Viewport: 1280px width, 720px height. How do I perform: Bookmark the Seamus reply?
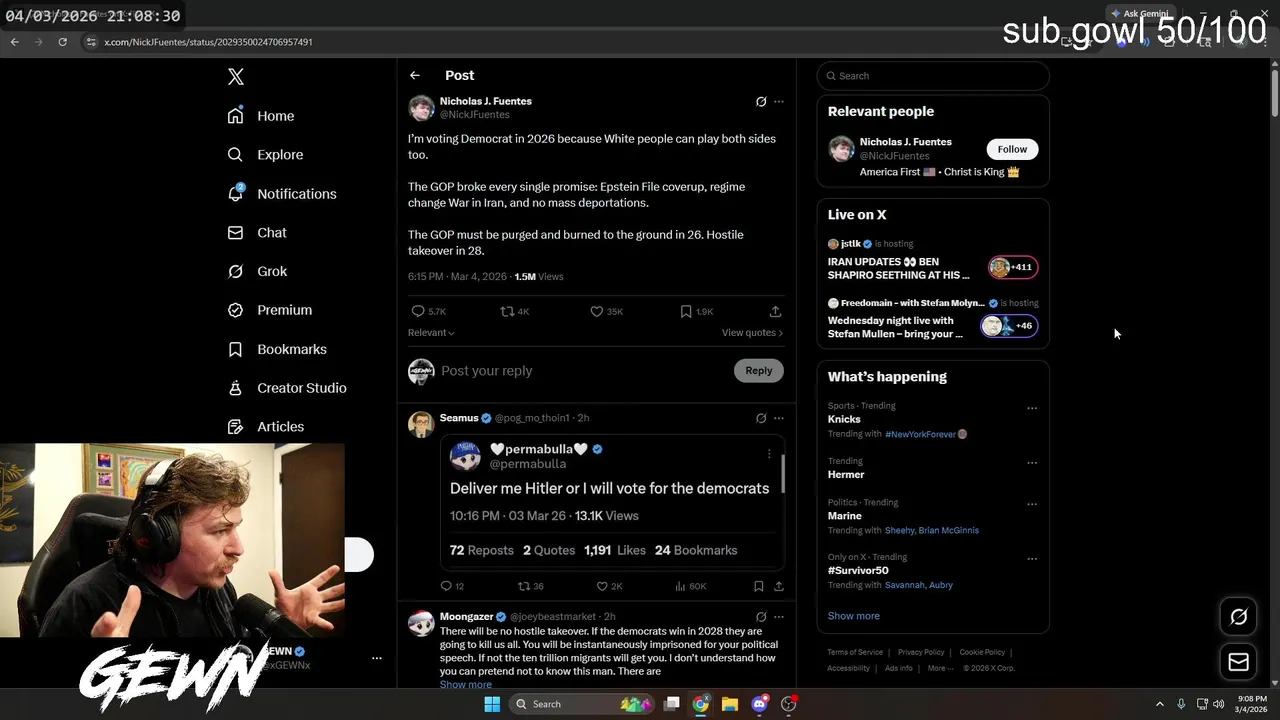click(758, 586)
